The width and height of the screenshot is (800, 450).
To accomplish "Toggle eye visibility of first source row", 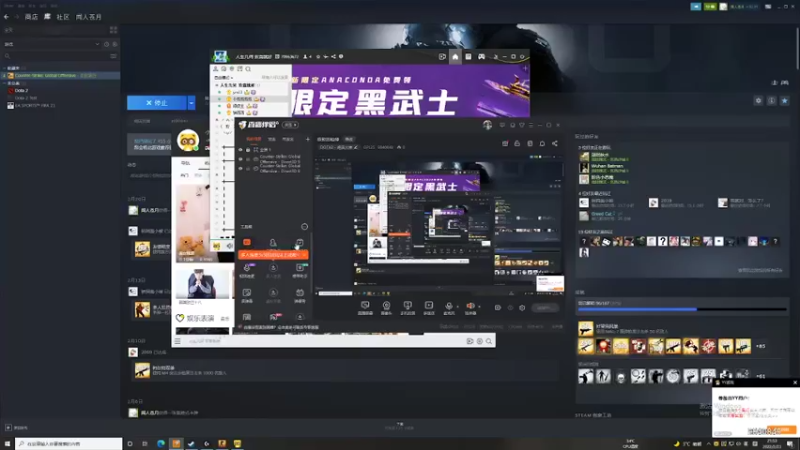I will [240, 150].
